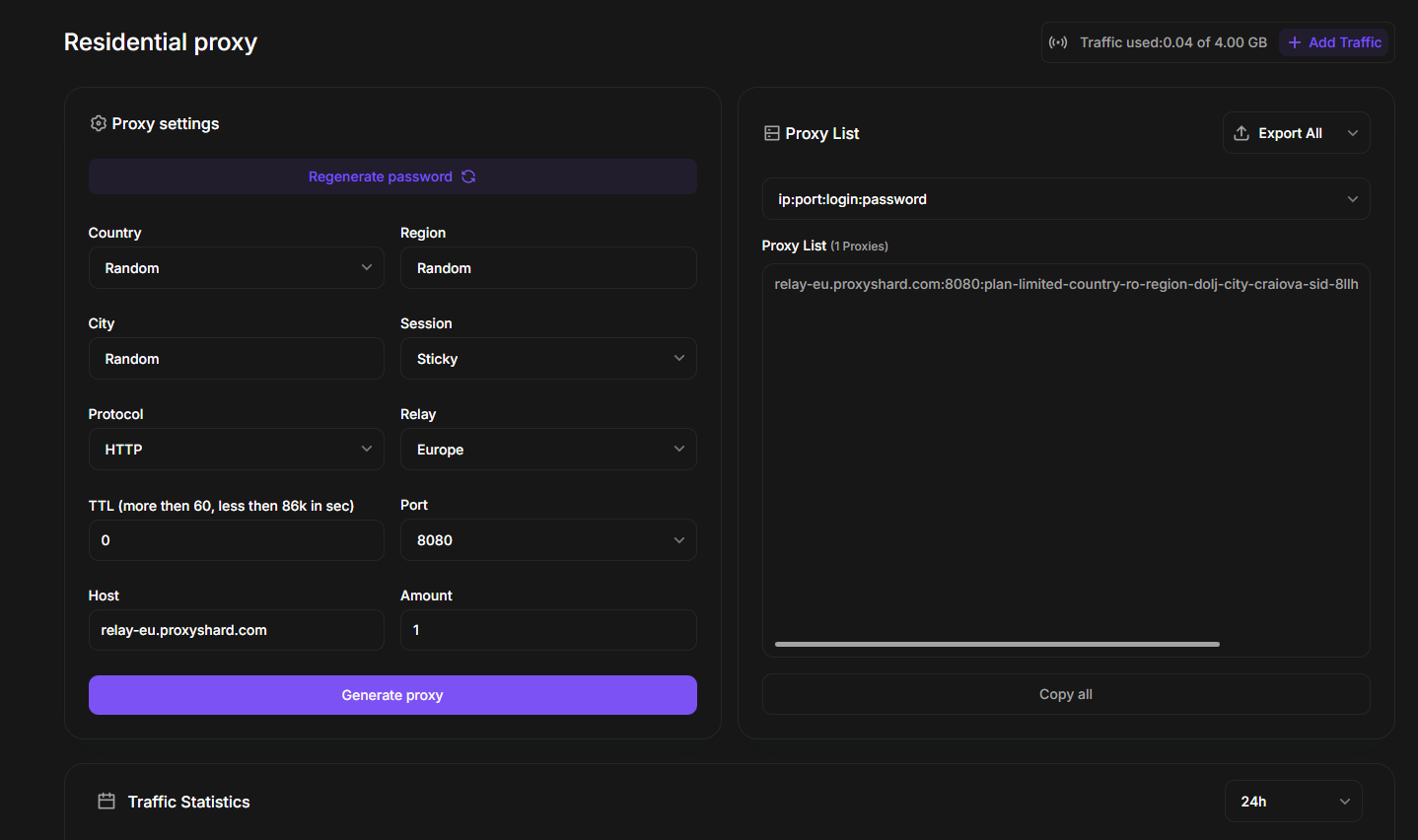Click the refresh icon in Regenerate password
The width and height of the screenshot is (1418, 840).
468,176
